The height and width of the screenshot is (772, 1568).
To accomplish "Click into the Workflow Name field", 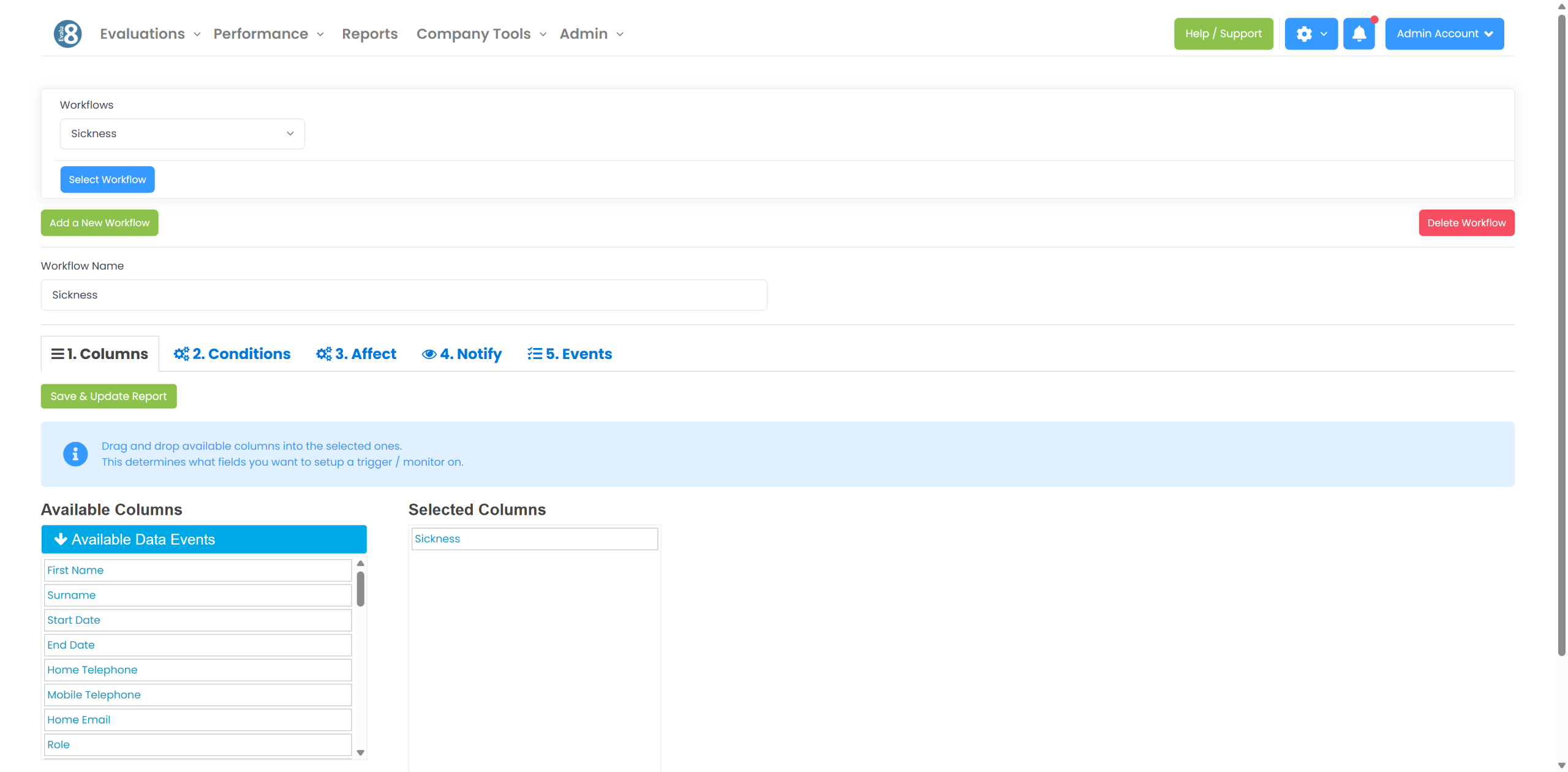I will point(404,295).
